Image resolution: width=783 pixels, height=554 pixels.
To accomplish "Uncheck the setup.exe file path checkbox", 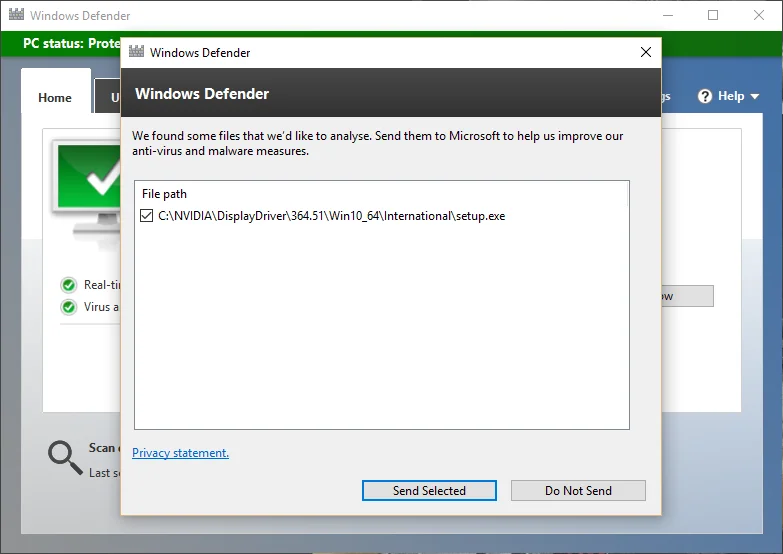I will (146, 216).
